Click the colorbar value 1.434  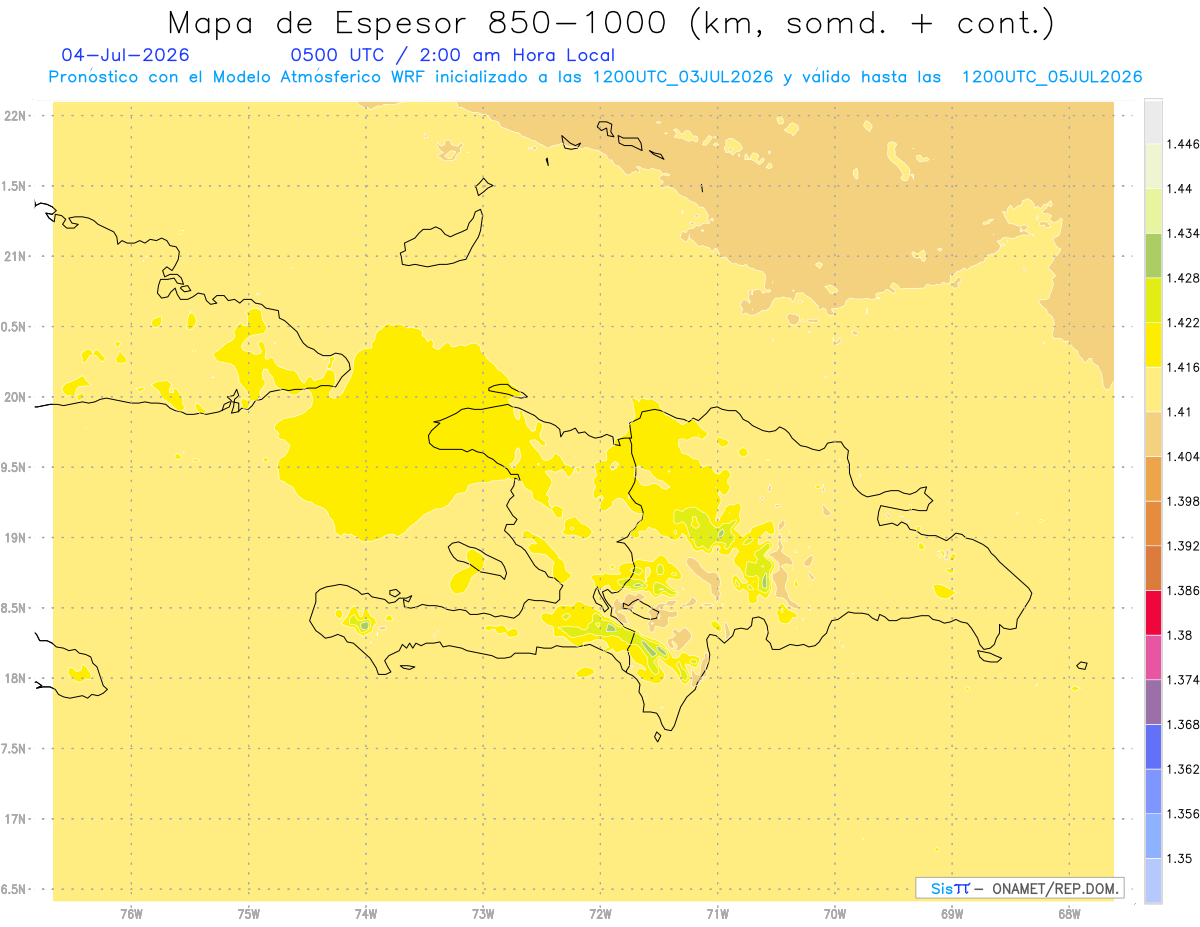point(1183,234)
